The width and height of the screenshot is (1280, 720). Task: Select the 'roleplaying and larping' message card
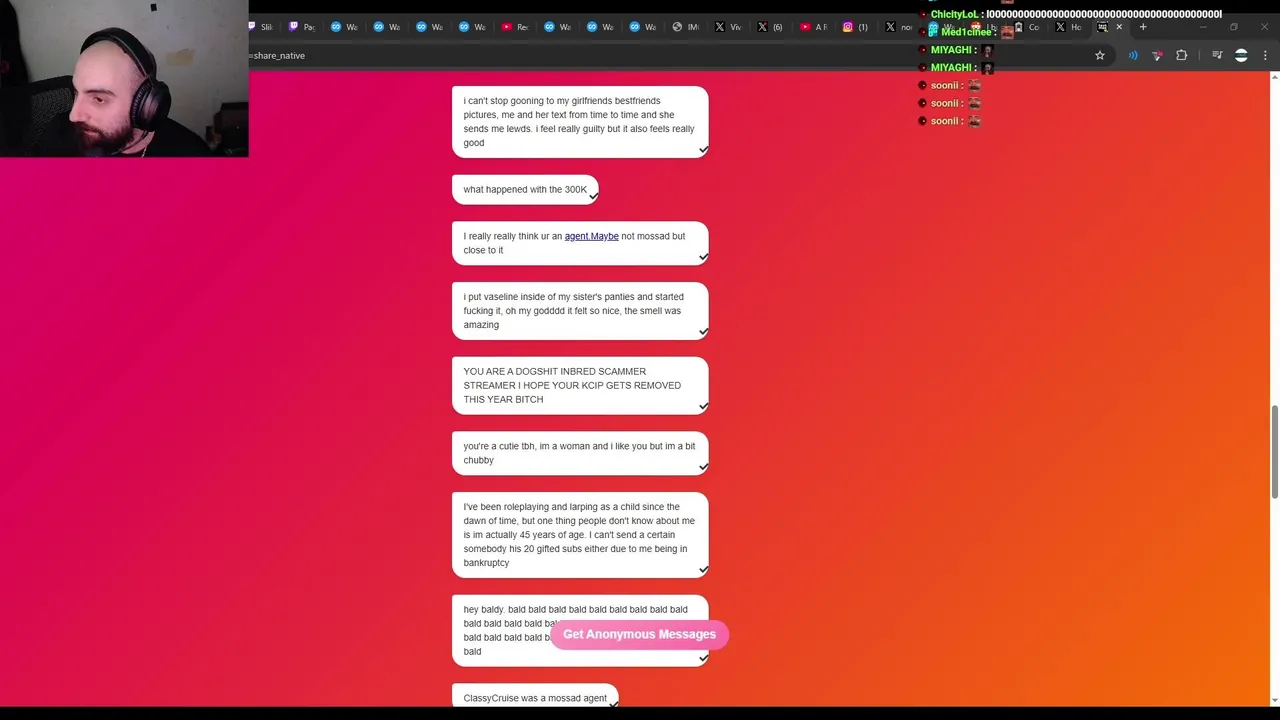pos(580,535)
